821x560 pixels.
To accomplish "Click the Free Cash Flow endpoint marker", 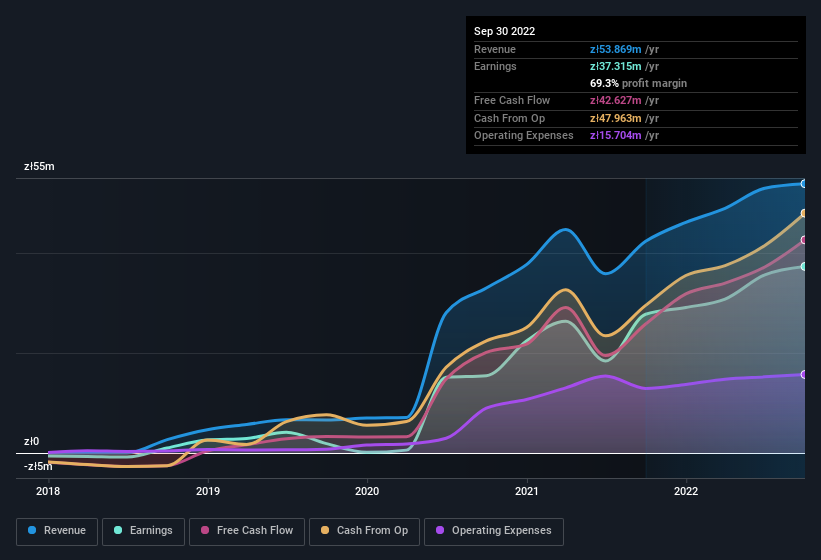I will pyautogui.click(x=804, y=240).
